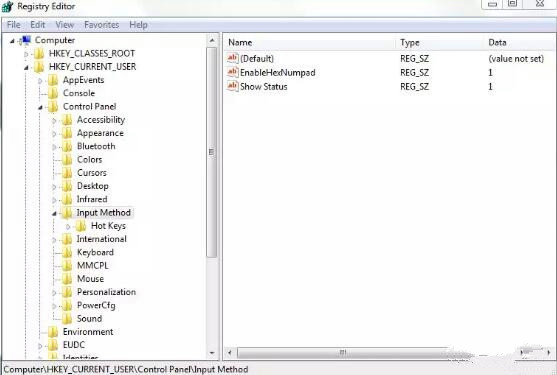This screenshot has height=375, width=557.
Task: Open the File menu
Action: pyautogui.click(x=13, y=25)
